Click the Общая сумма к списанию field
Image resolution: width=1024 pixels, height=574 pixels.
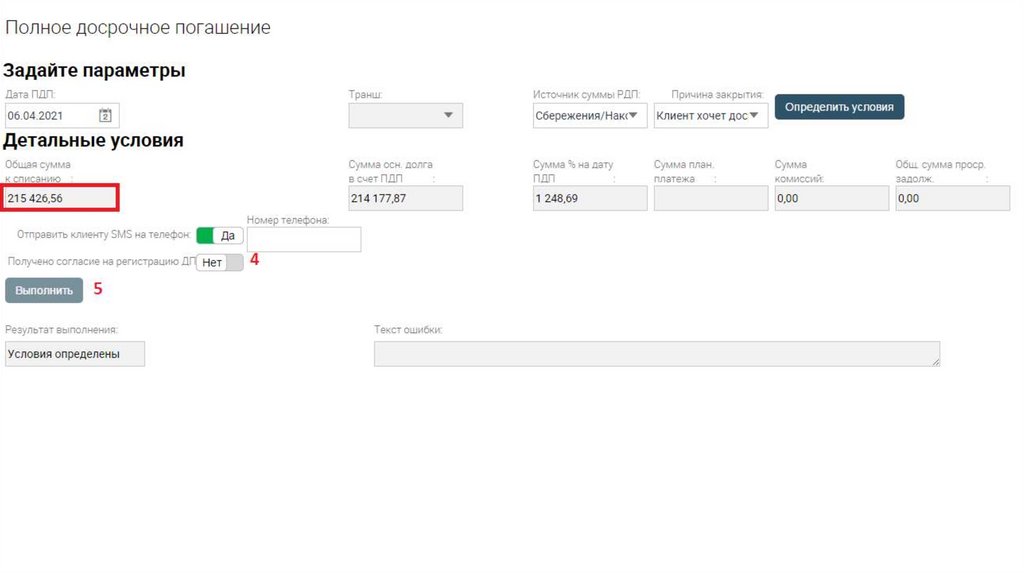(x=61, y=198)
